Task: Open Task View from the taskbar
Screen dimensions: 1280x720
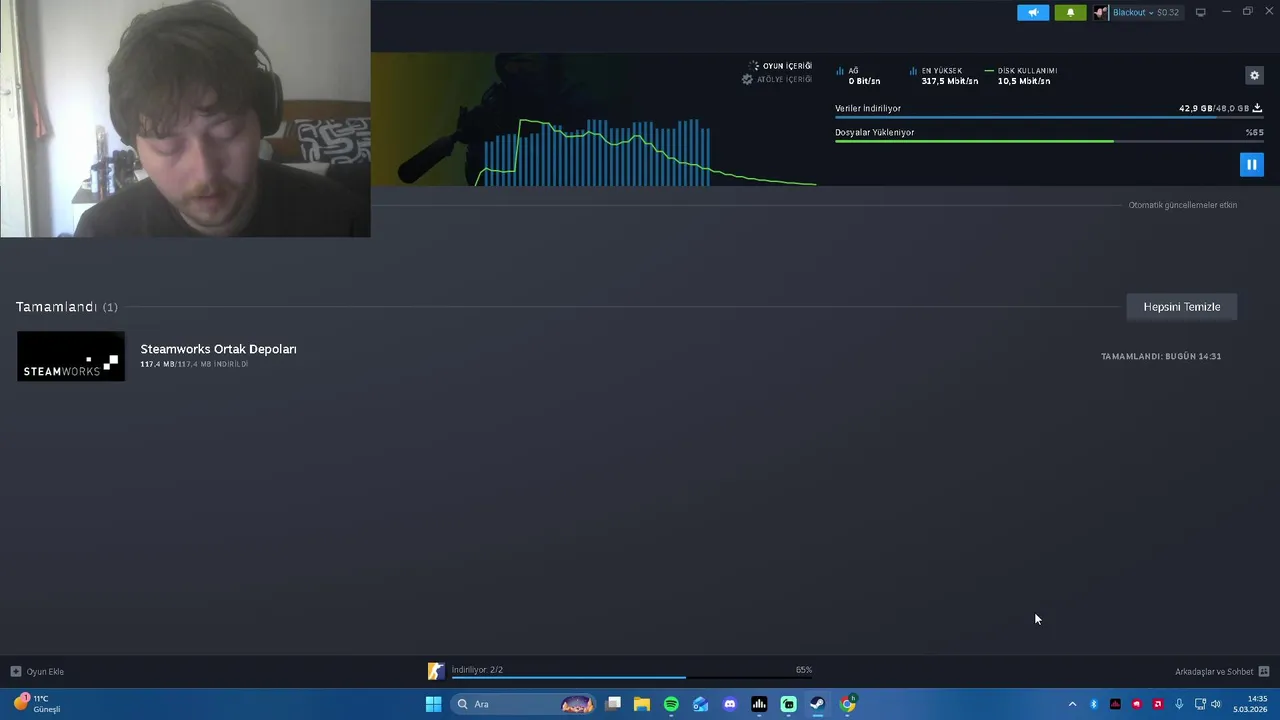Action: [x=613, y=704]
